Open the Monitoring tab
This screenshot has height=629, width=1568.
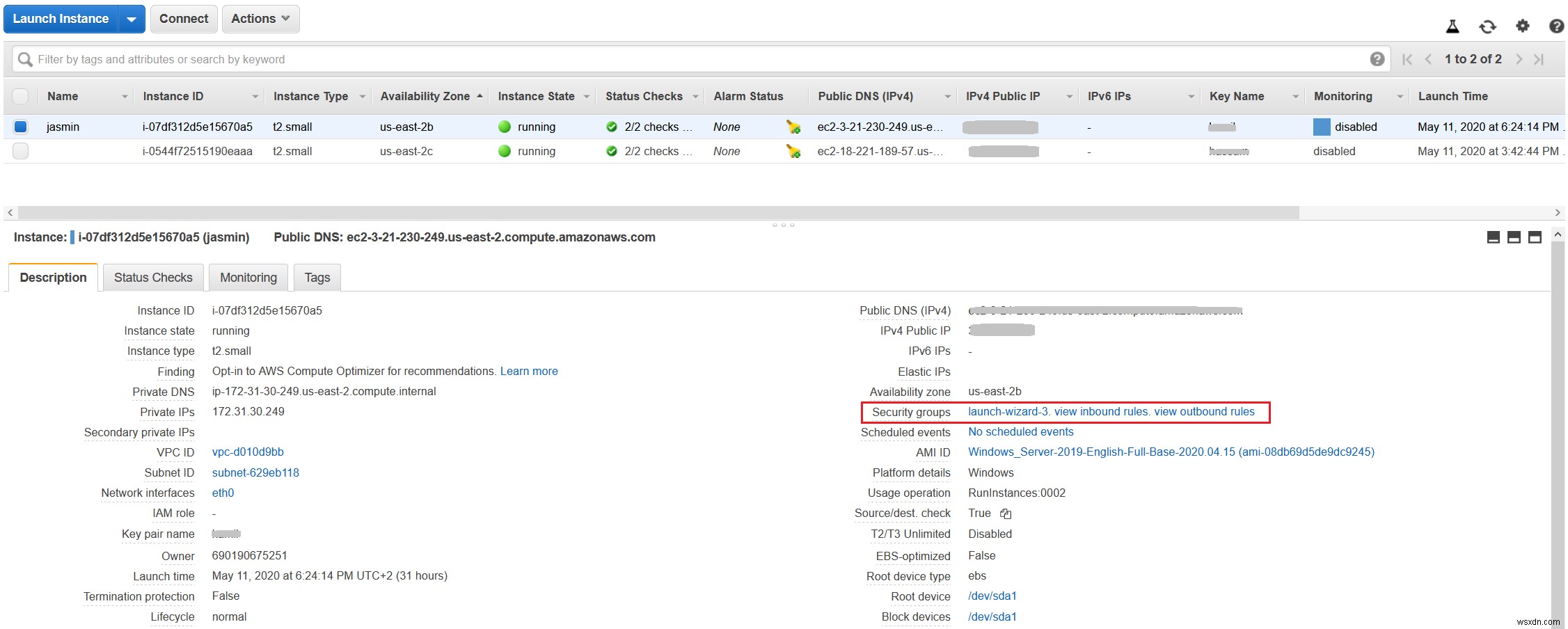point(248,278)
